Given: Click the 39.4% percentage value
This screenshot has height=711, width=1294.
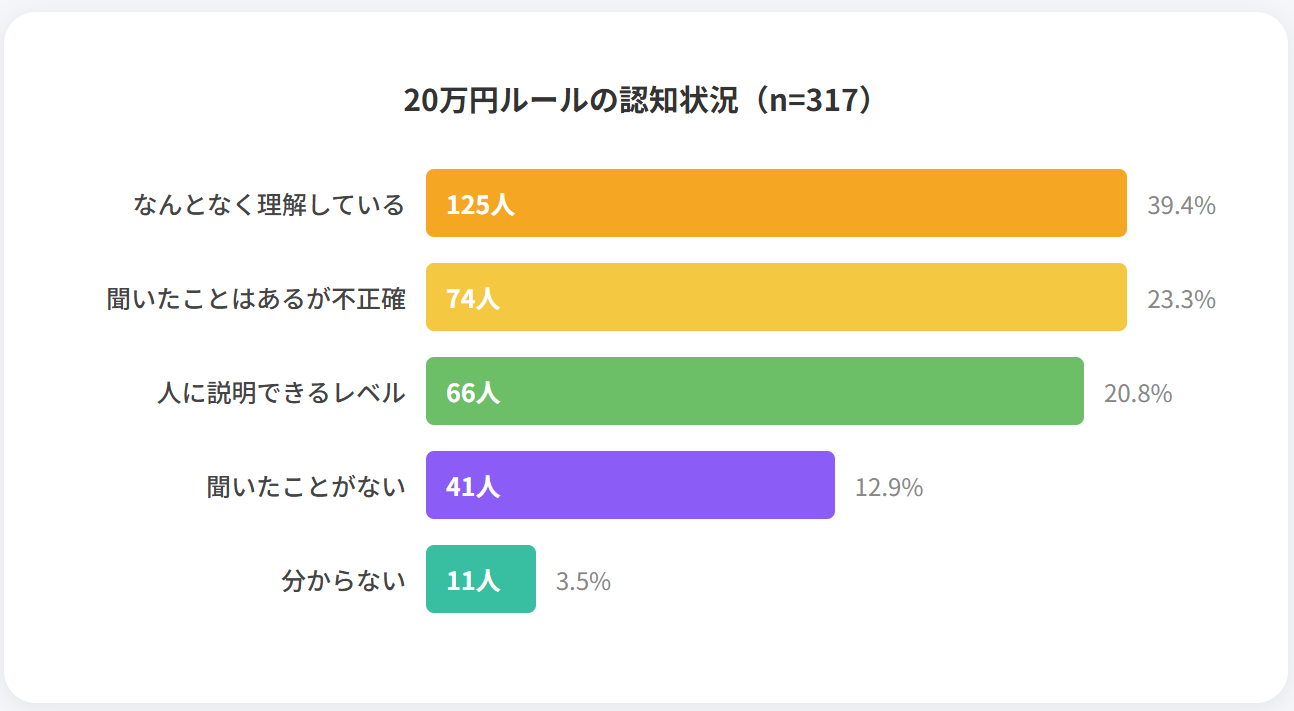Looking at the screenshot, I should pos(1181,206).
